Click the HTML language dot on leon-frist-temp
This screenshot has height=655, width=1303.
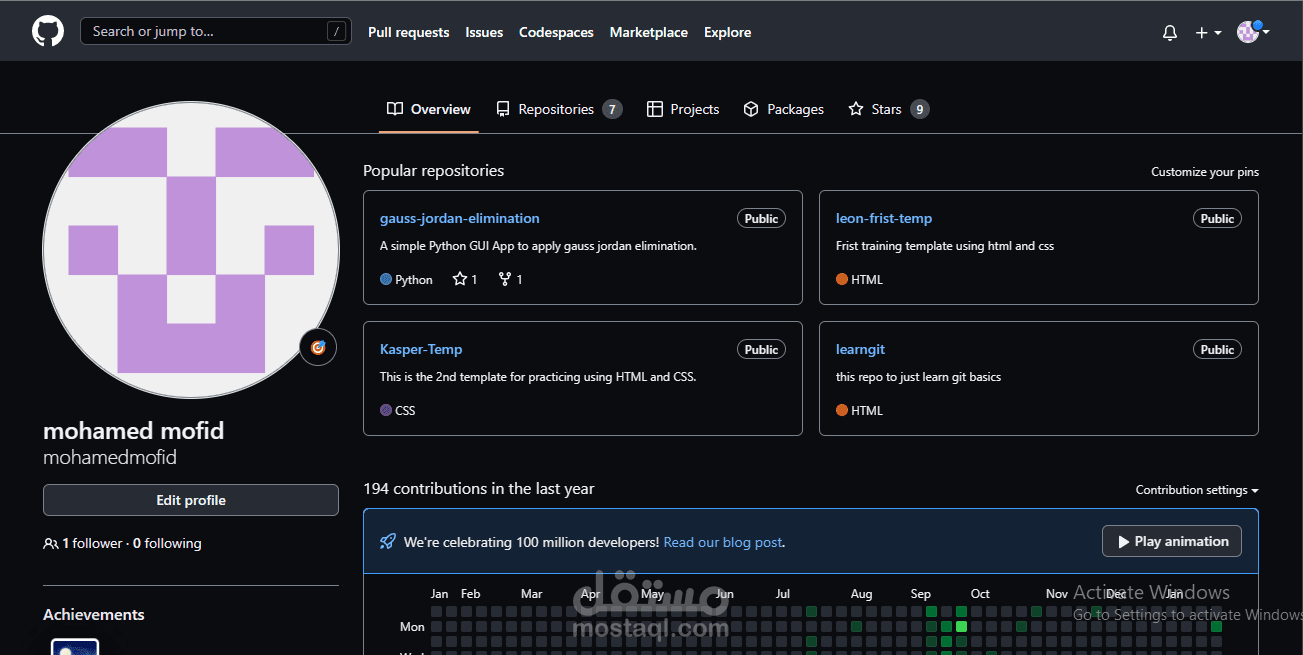(842, 279)
